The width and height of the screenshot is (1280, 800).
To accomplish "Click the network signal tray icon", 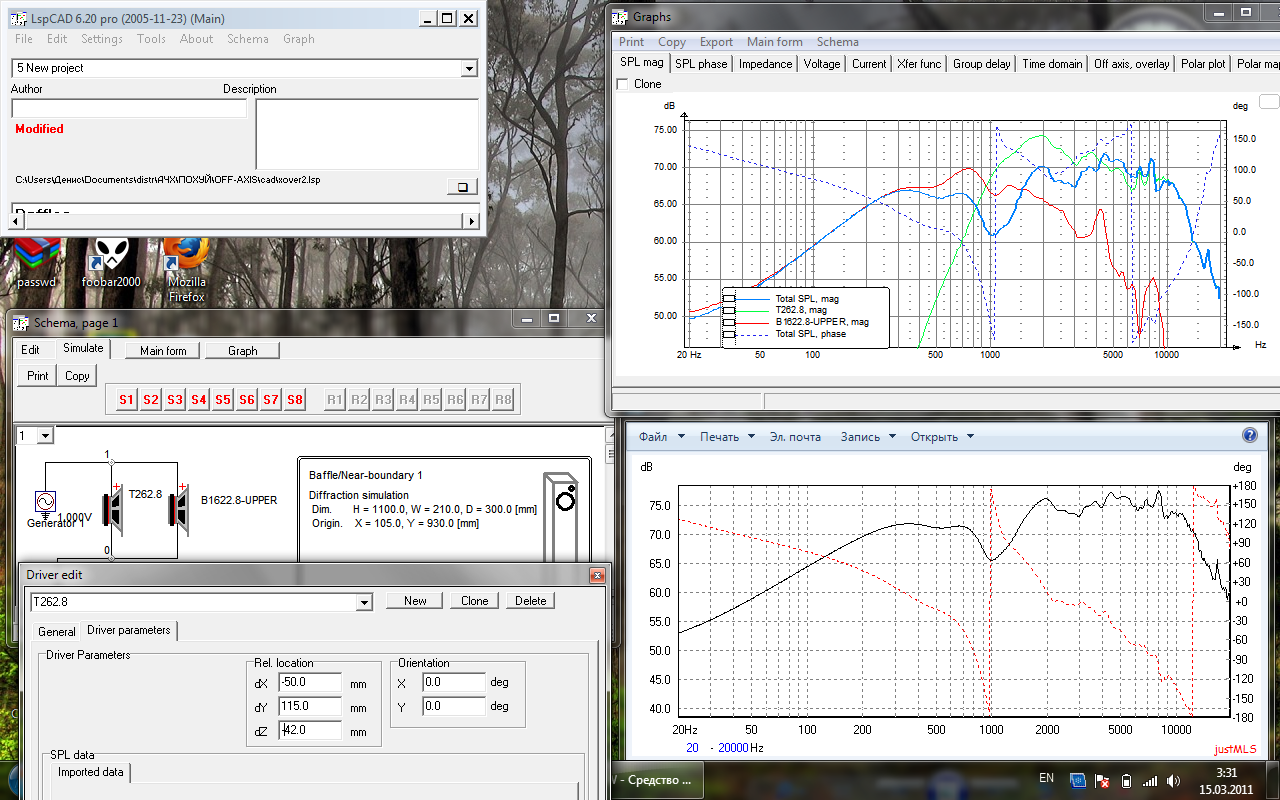I will (1150, 780).
